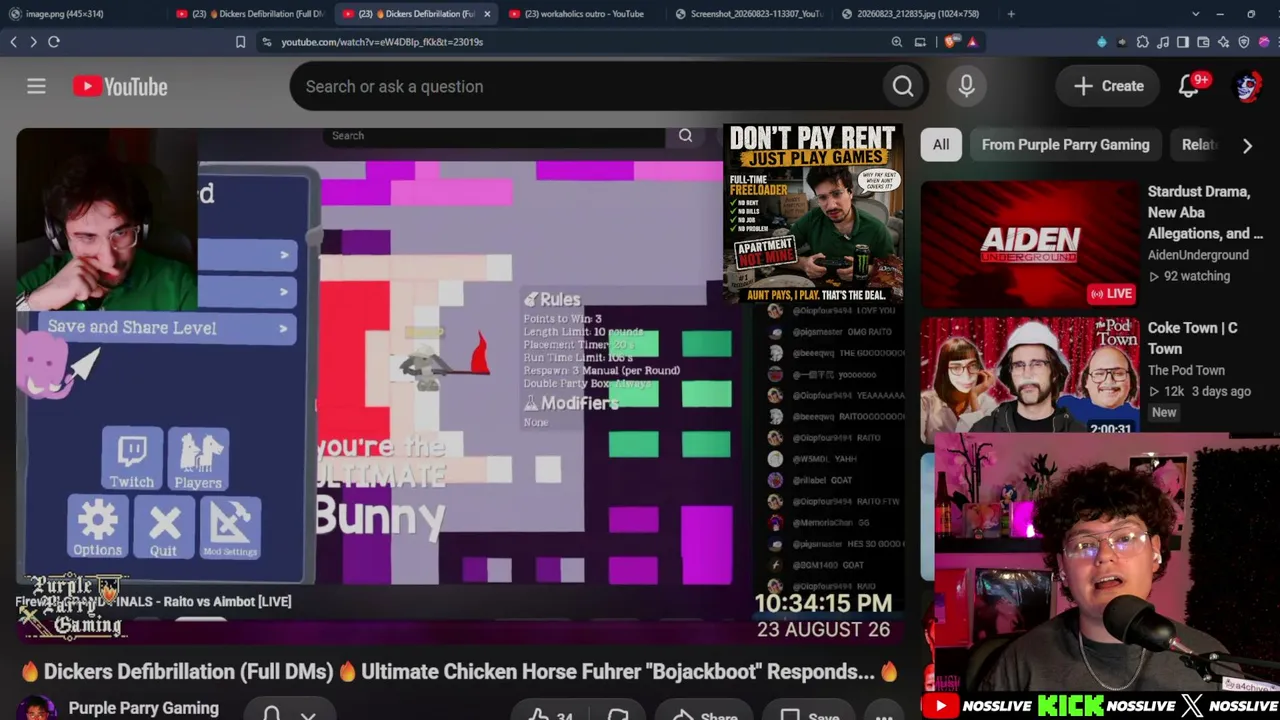Go to the YouTube home logo
The height and width of the screenshot is (720, 1280).
[x=120, y=87]
